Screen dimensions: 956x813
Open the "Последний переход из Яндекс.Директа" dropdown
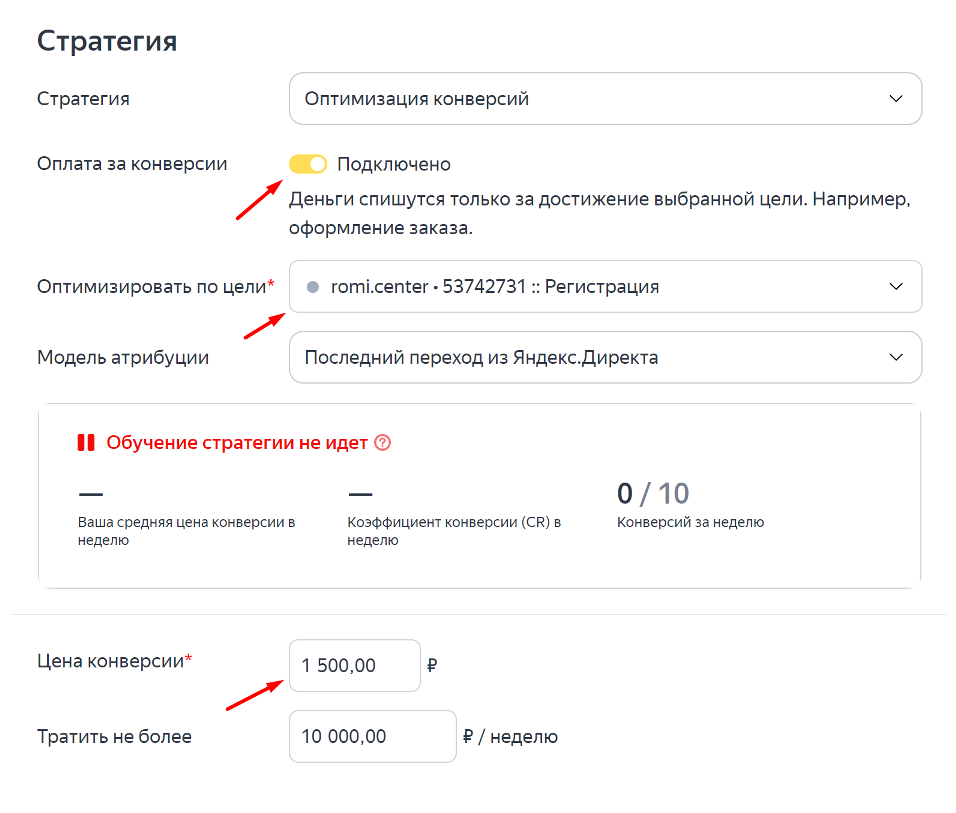[x=605, y=357]
